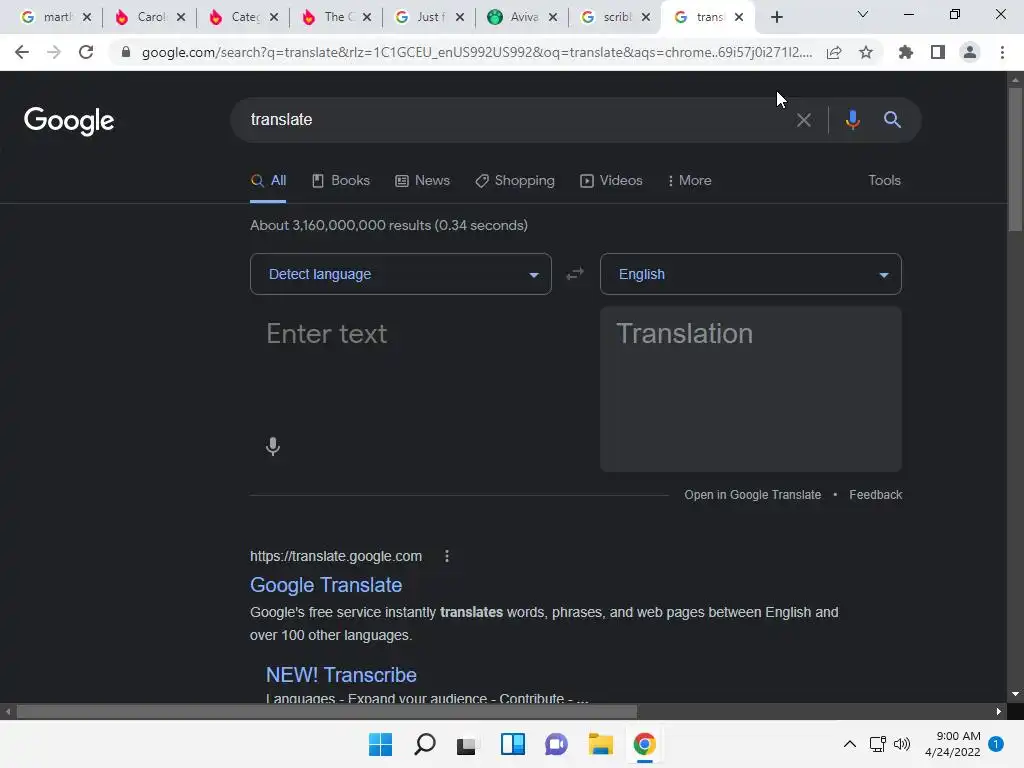1024x768 pixels.
Task: Reload the current page
Action: coord(86,52)
